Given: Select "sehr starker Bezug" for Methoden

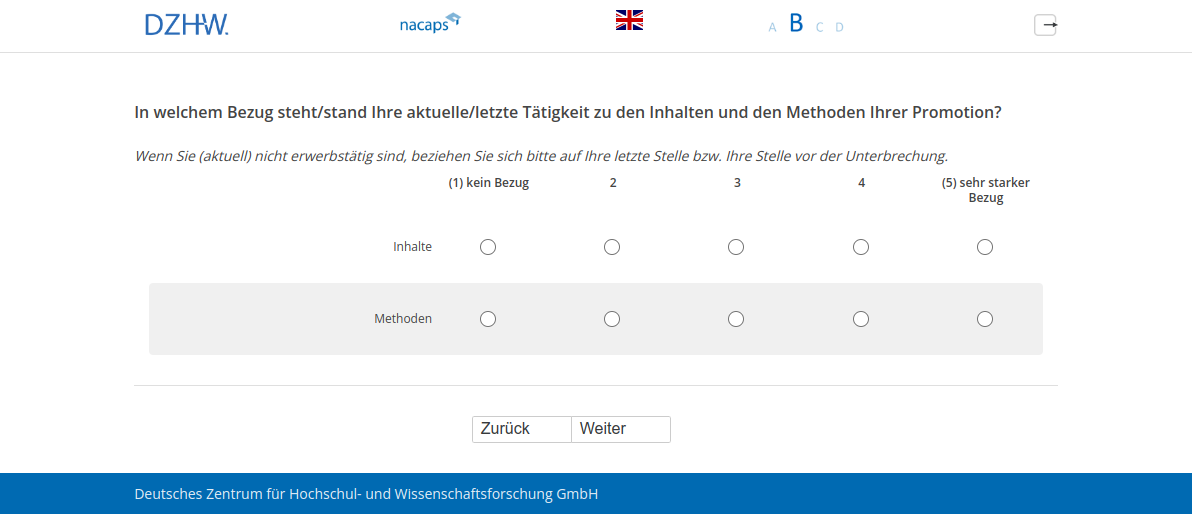Looking at the screenshot, I should coord(985,319).
